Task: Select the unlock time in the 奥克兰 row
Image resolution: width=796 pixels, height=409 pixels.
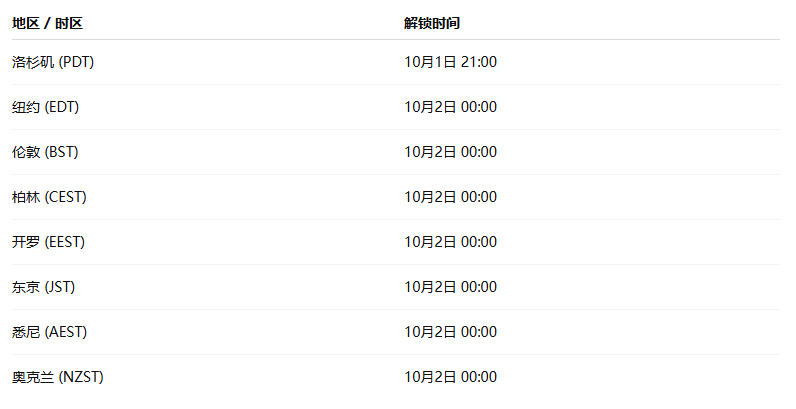Action: 450,377
